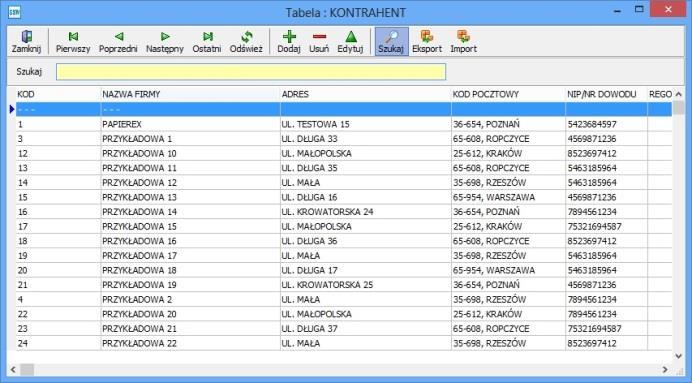This screenshot has height=383, width=692.
Task: Go to first record with Pierwszy
Action: (73, 42)
